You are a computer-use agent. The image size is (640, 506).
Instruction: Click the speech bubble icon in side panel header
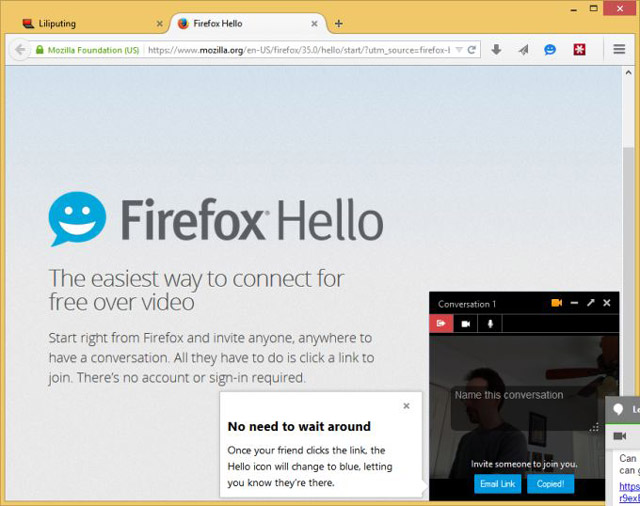618,409
